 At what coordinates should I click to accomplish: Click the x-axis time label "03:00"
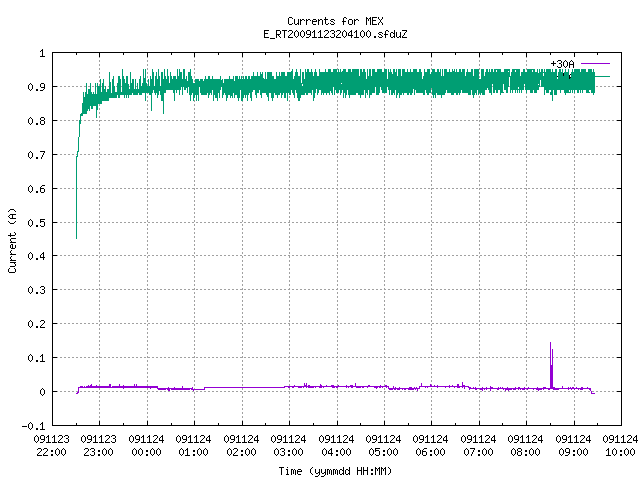[x=289, y=452]
